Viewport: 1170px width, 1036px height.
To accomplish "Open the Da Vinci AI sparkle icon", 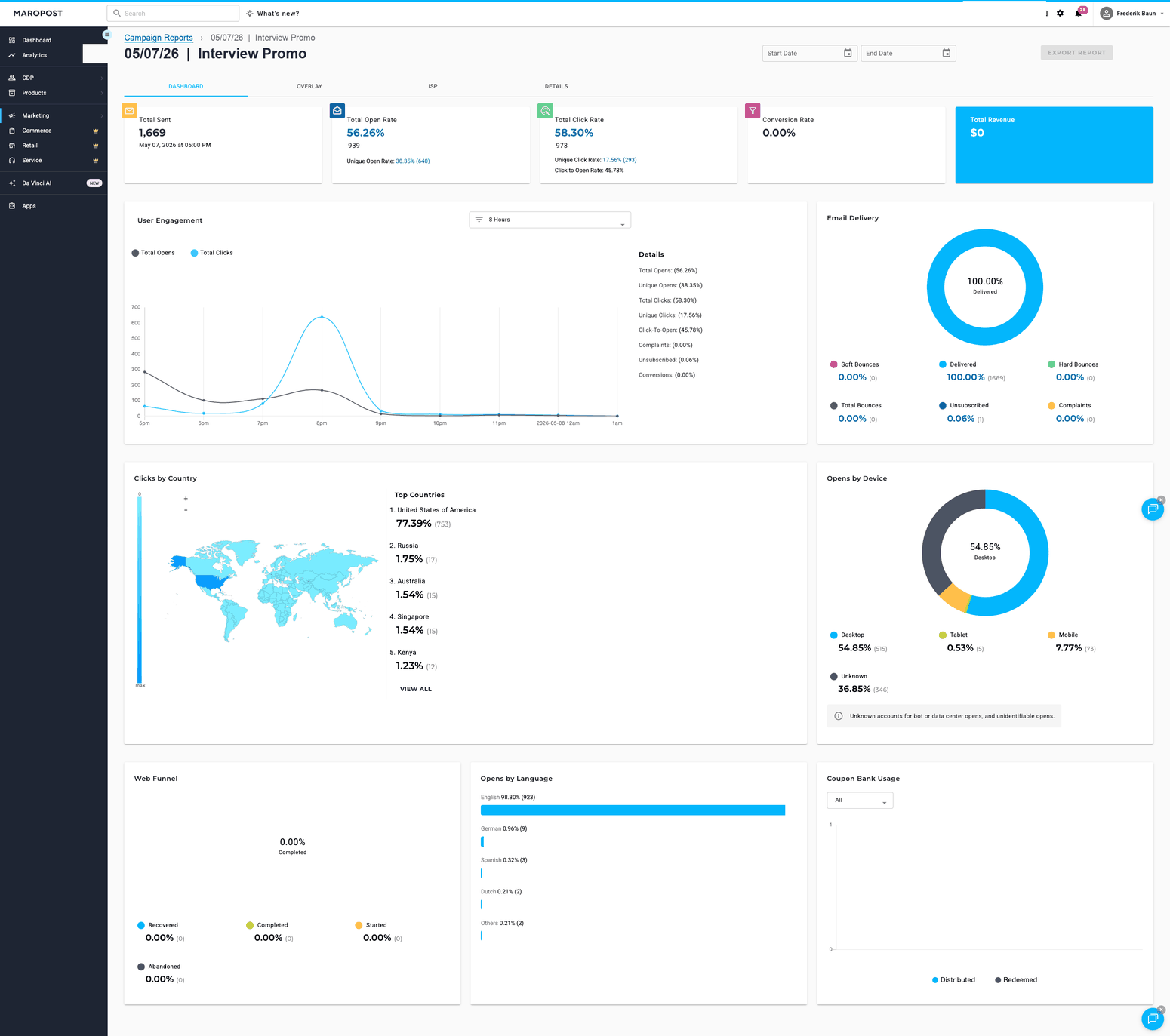I will coord(12,183).
